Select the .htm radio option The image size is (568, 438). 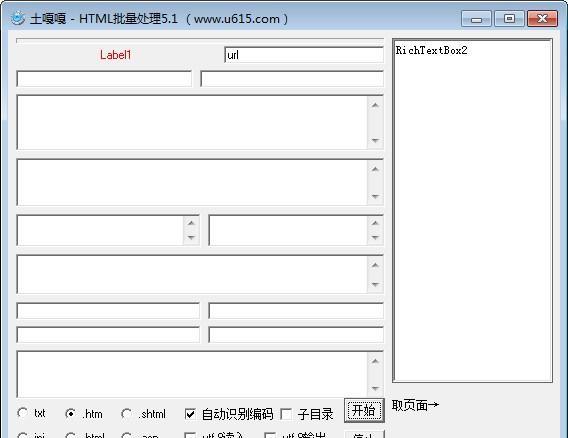[70, 413]
